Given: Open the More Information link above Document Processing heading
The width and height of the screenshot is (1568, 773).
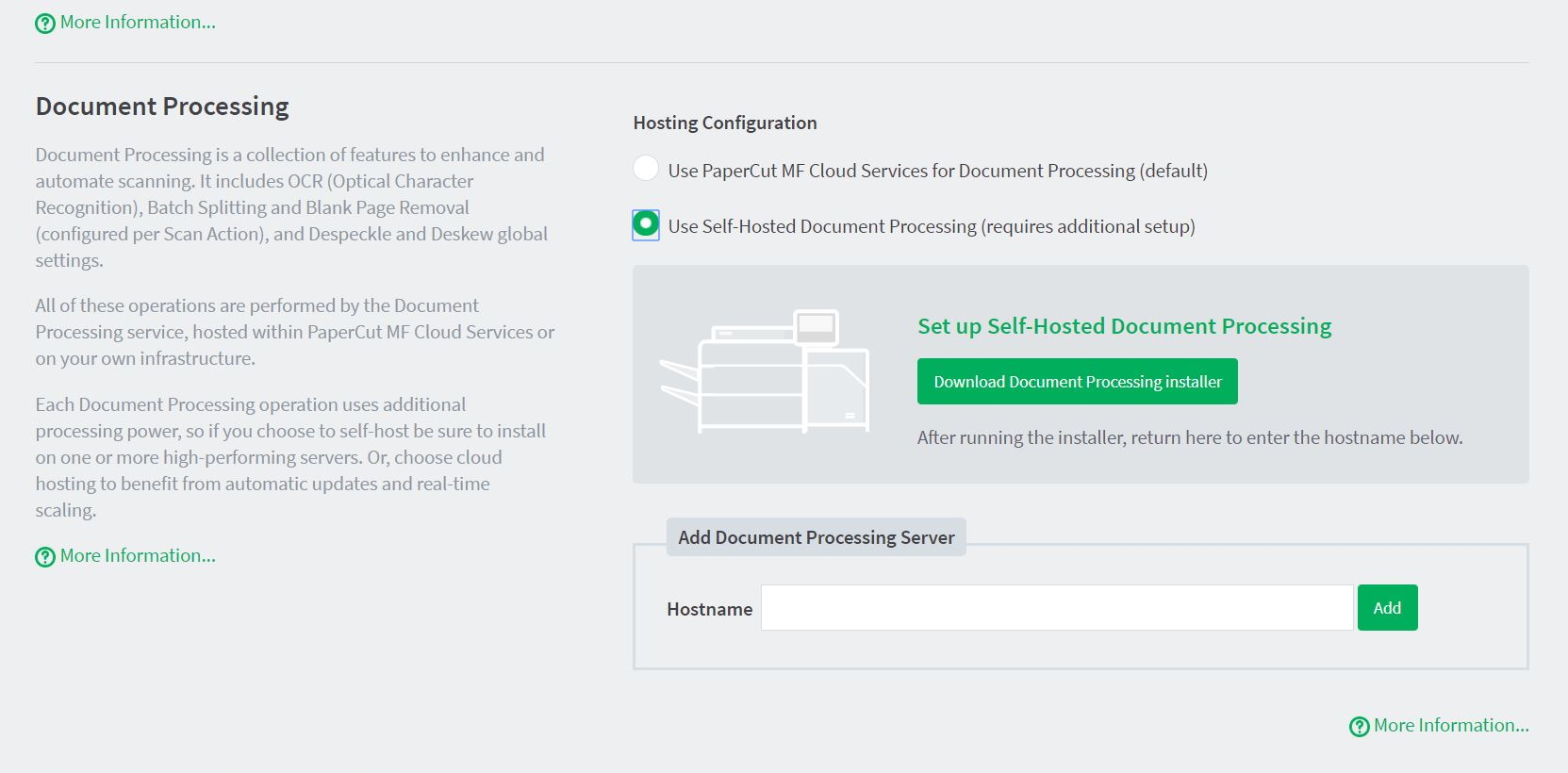Looking at the screenshot, I should [138, 23].
